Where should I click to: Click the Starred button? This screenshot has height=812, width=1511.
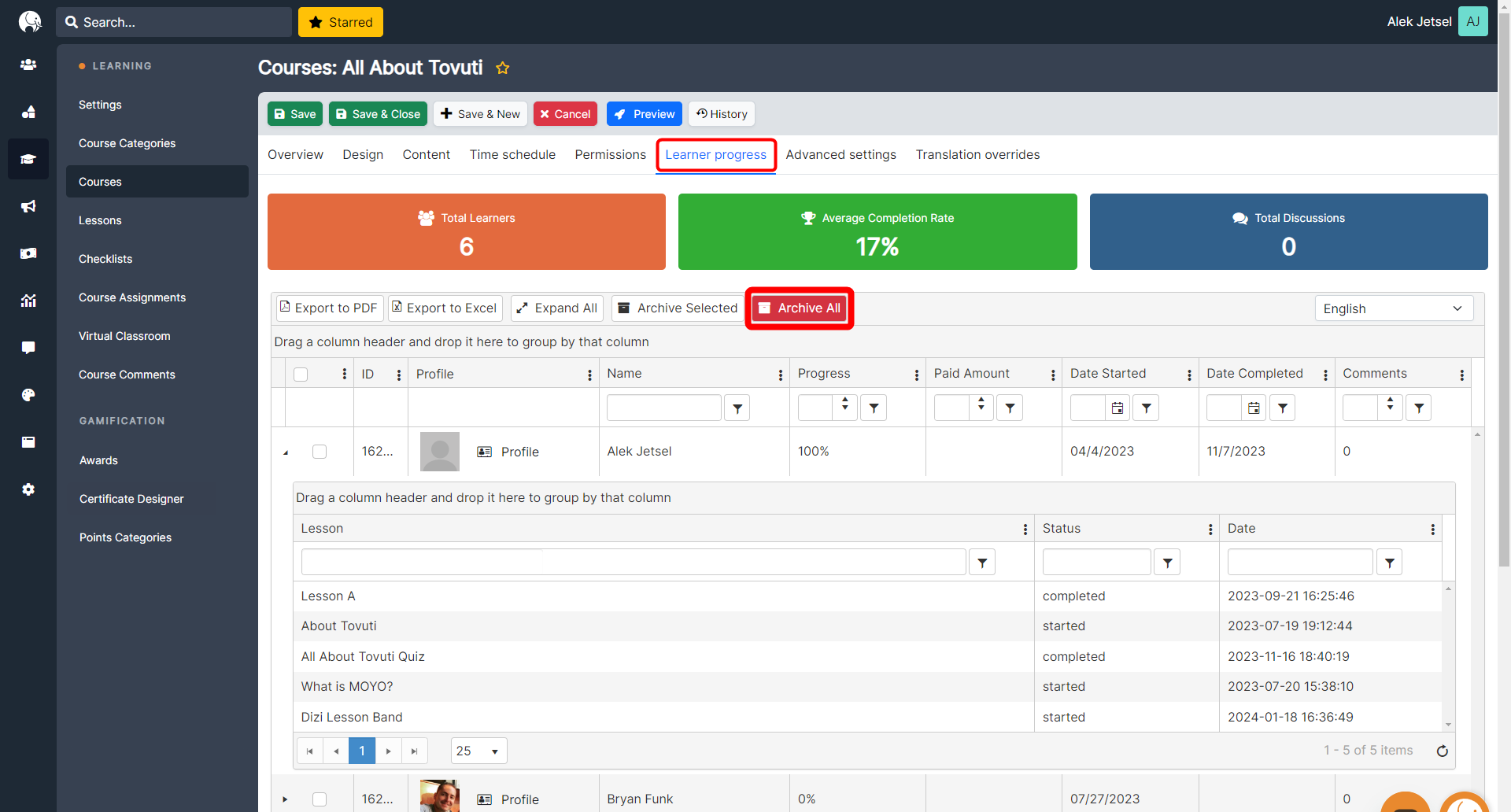(x=341, y=22)
